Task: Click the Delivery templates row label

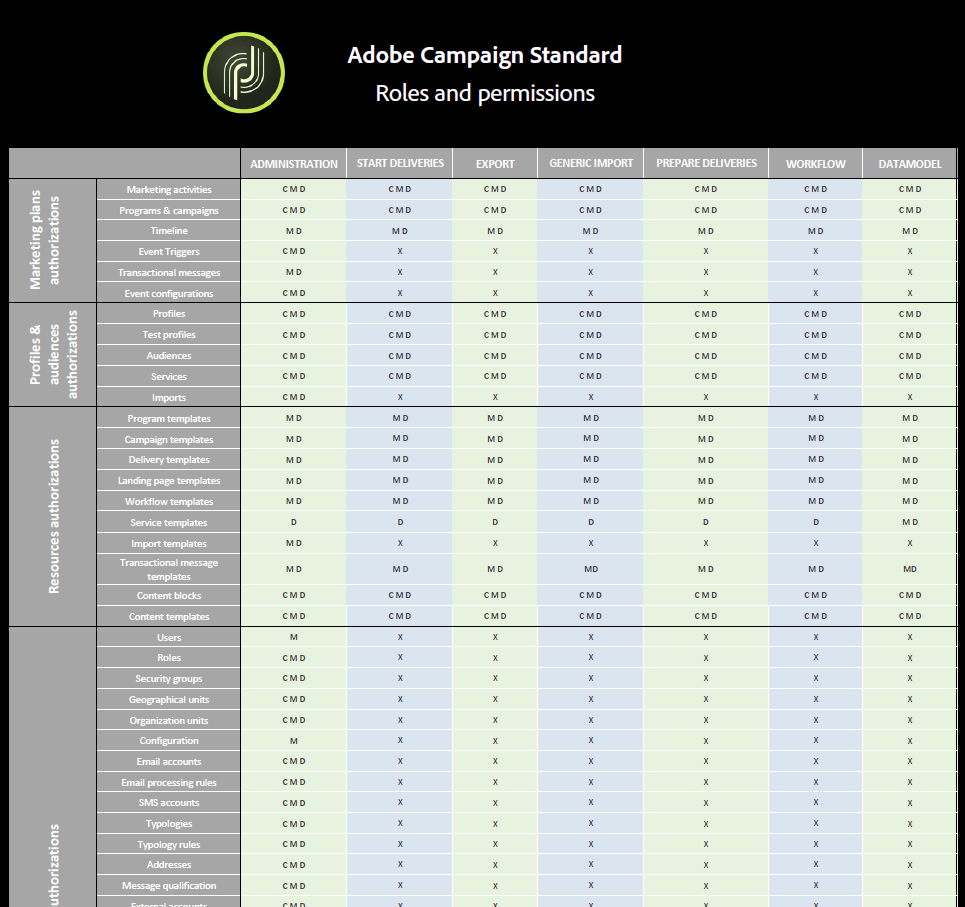Action: click(169, 460)
